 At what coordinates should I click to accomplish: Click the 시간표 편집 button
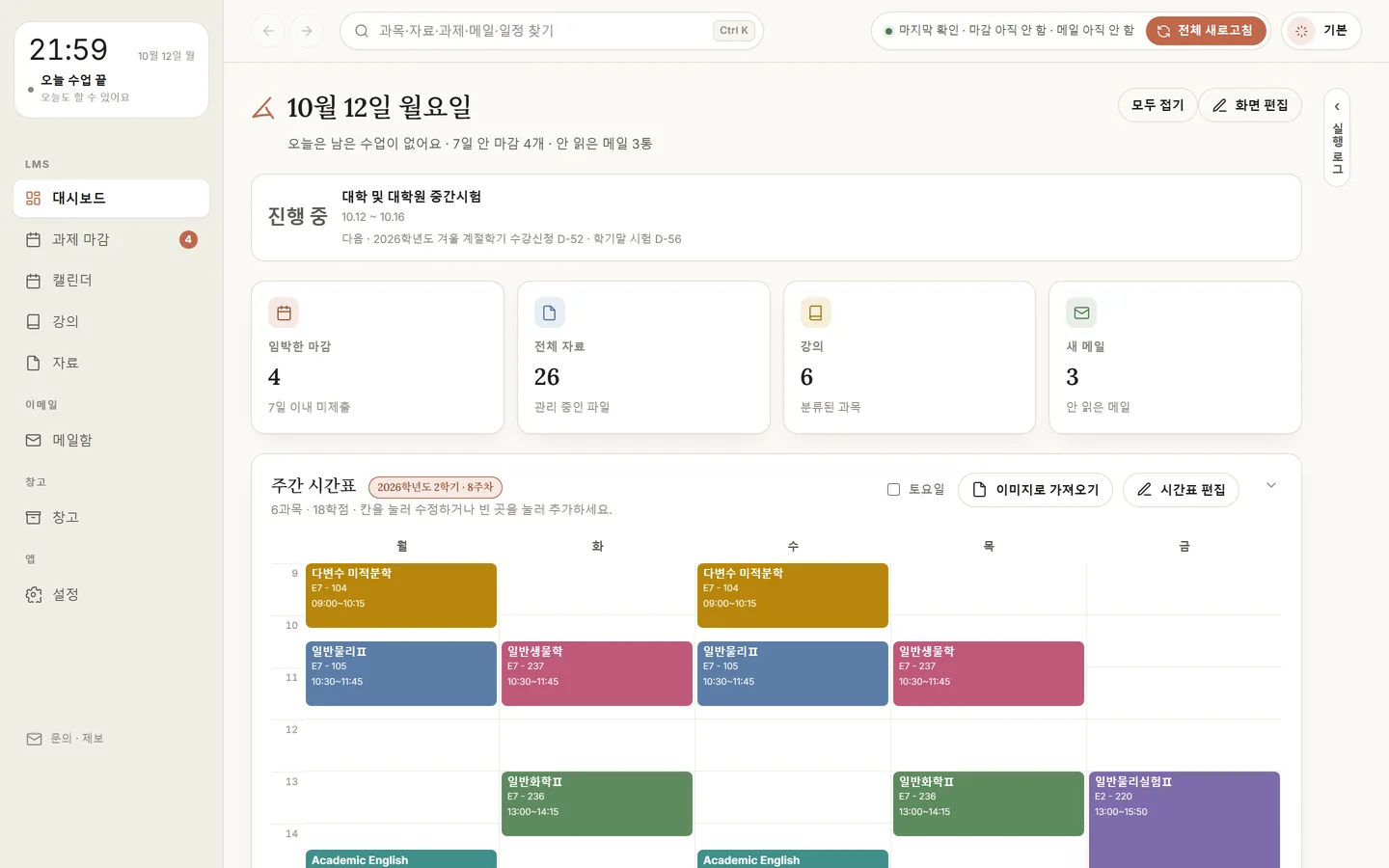click(x=1182, y=490)
